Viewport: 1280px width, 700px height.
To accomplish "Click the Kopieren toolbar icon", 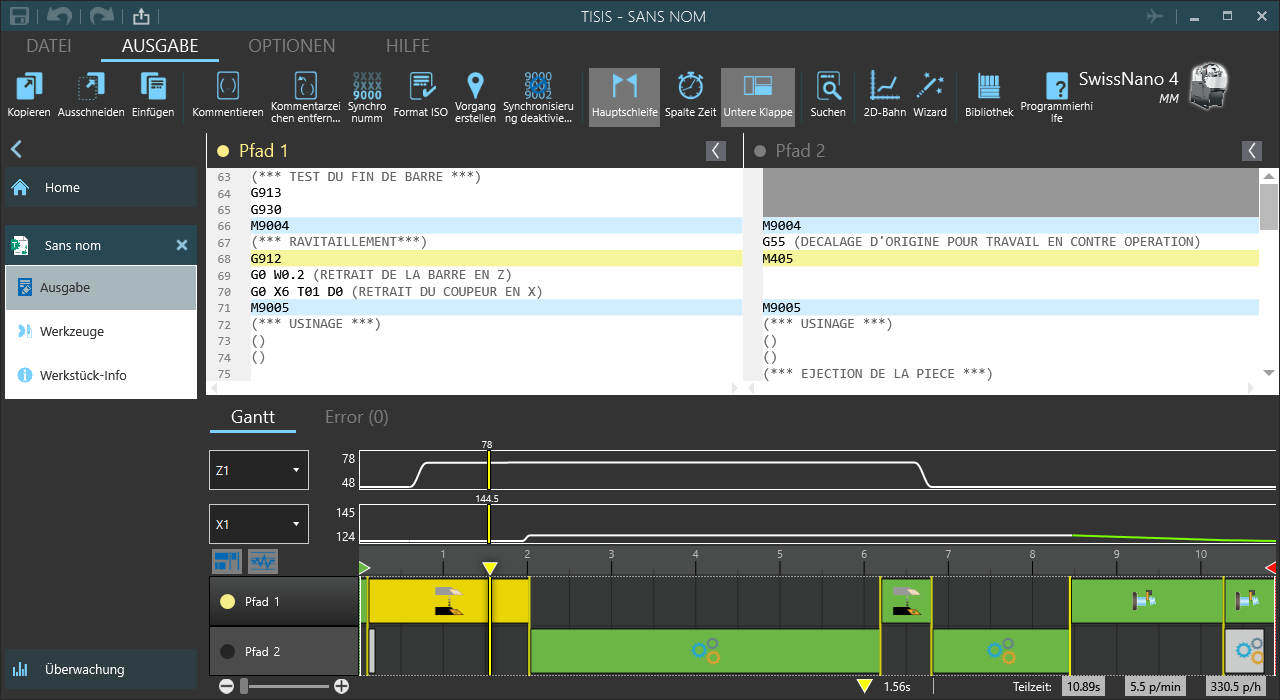I will [28, 87].
